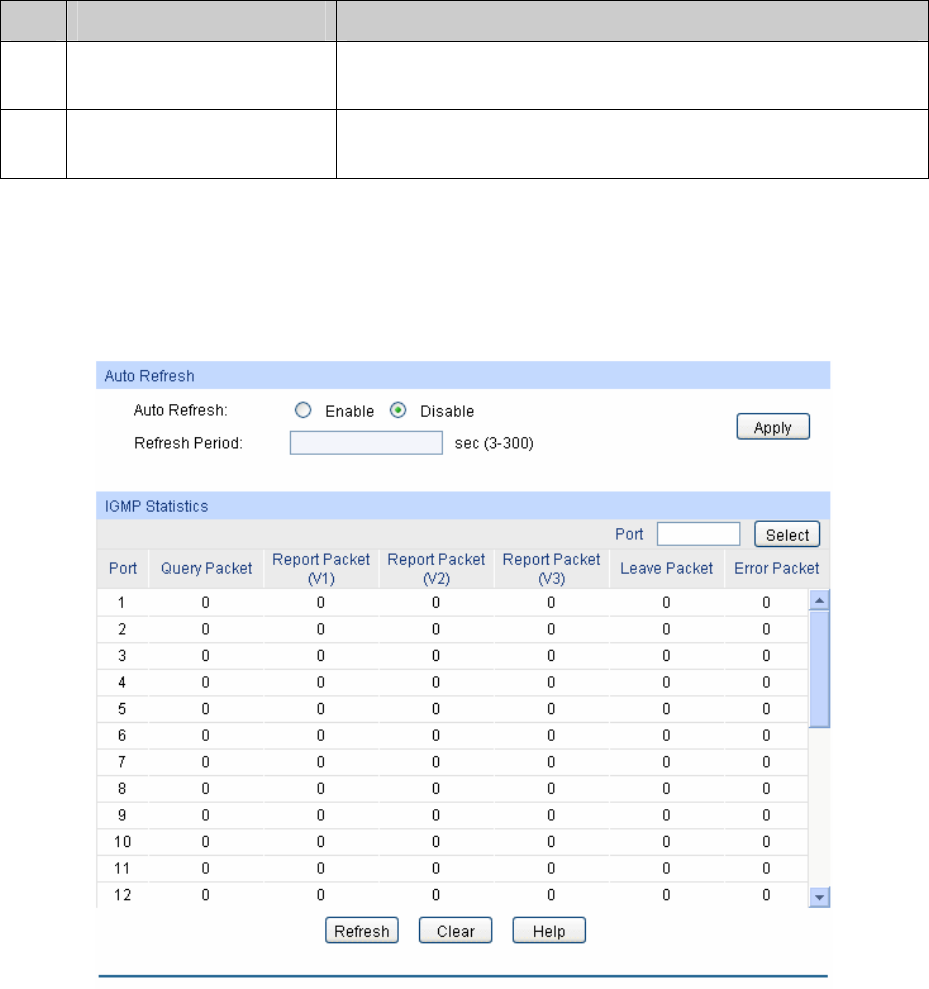929x989 pixels.
Task: Click the Clear button
Action: click(x=455, y=930)
